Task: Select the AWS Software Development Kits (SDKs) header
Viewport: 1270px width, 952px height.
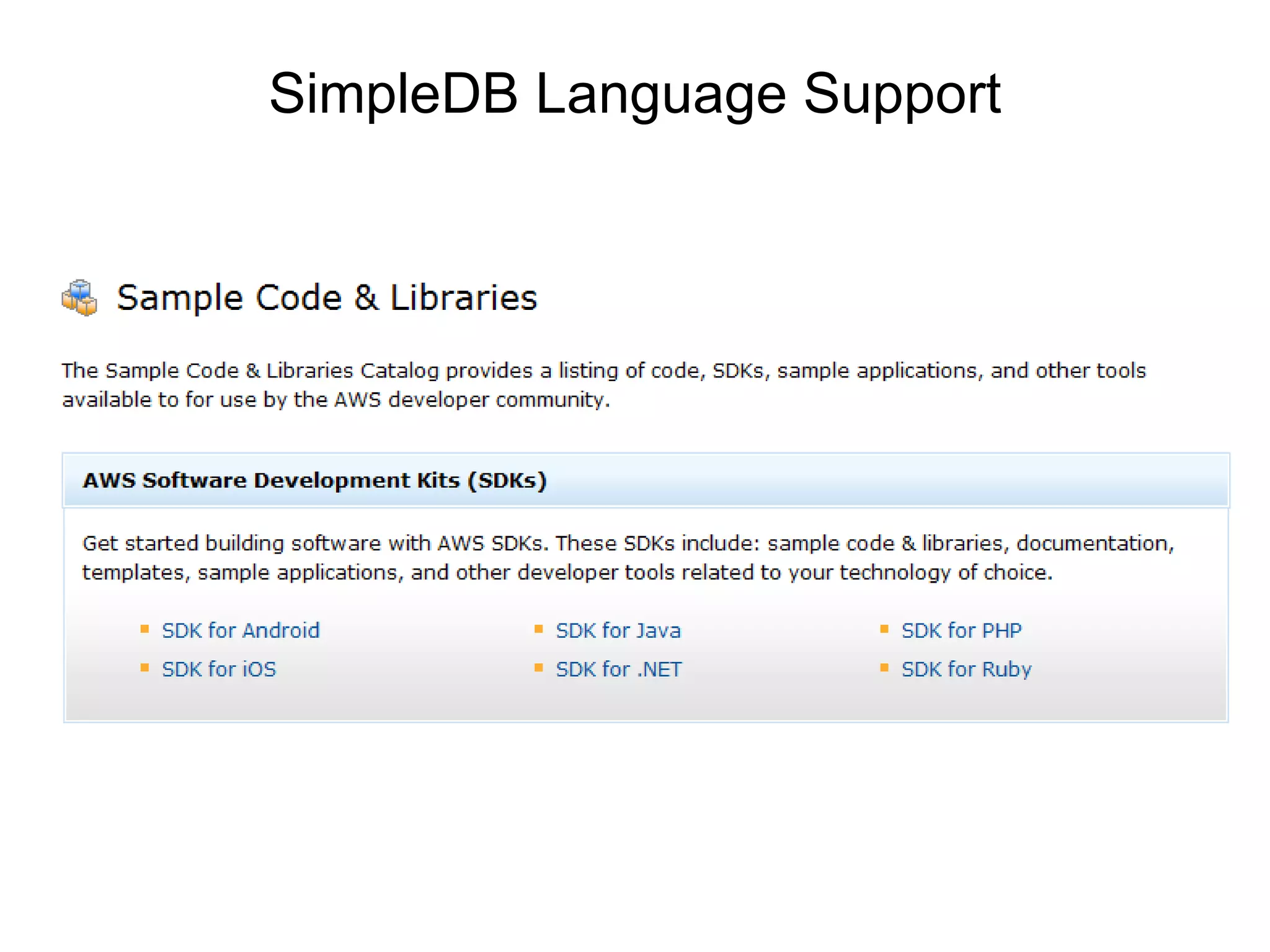Action: click(646, 480)
